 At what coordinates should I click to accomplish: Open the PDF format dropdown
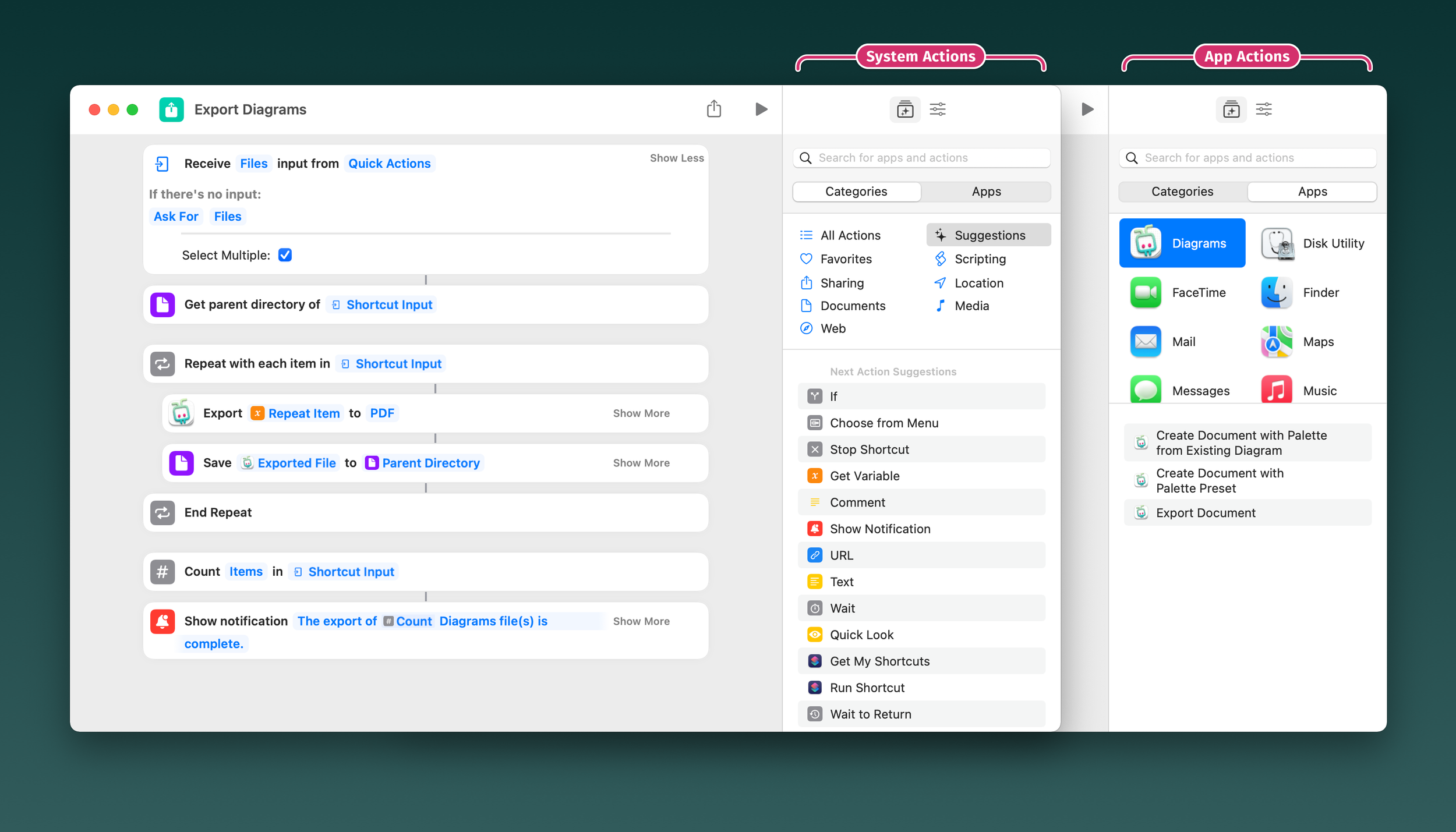[x=382, y=413]
